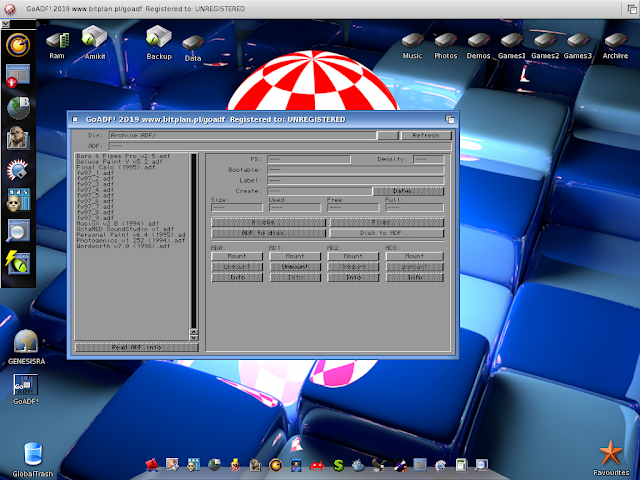Collapse the left panel via top arrow
The width and height of the screenshot is (640, 480).
5,24
